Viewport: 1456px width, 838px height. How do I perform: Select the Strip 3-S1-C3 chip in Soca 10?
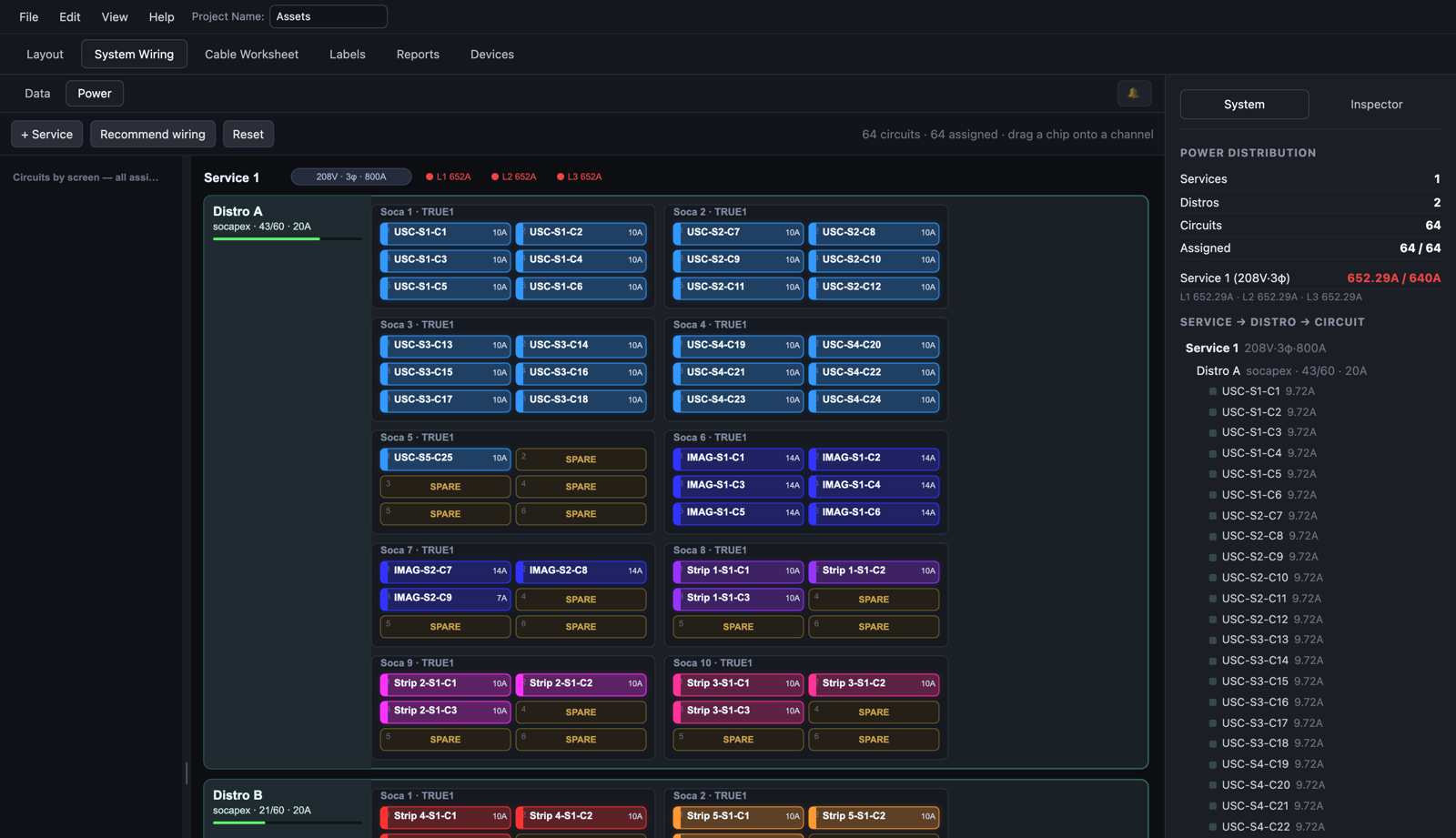tap(738, 712)
